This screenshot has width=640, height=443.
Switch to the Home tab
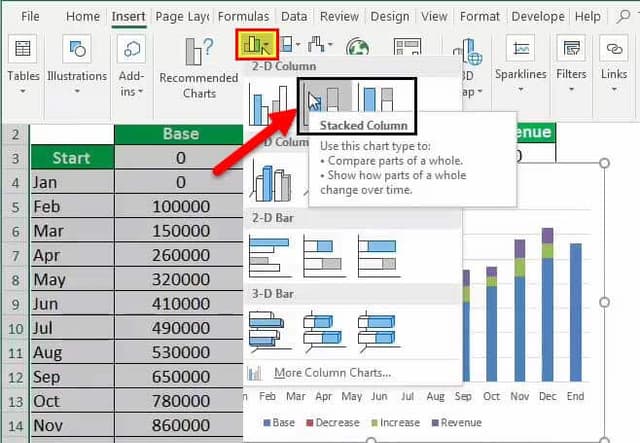click(x=83, y=16)
